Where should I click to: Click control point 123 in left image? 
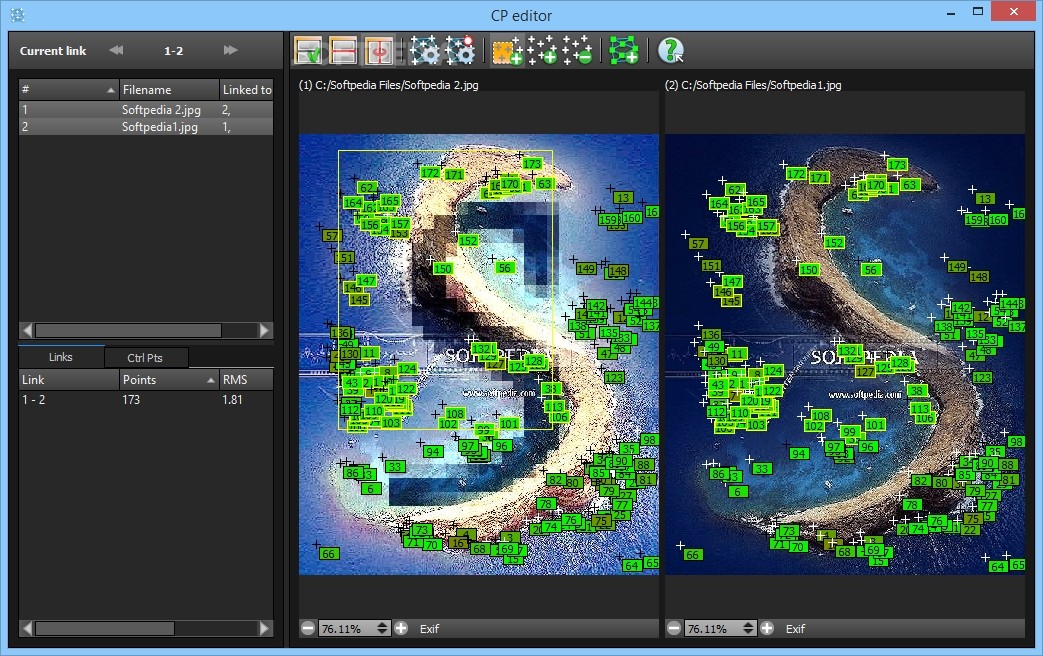pyautogui.click(x=614, y=377)
